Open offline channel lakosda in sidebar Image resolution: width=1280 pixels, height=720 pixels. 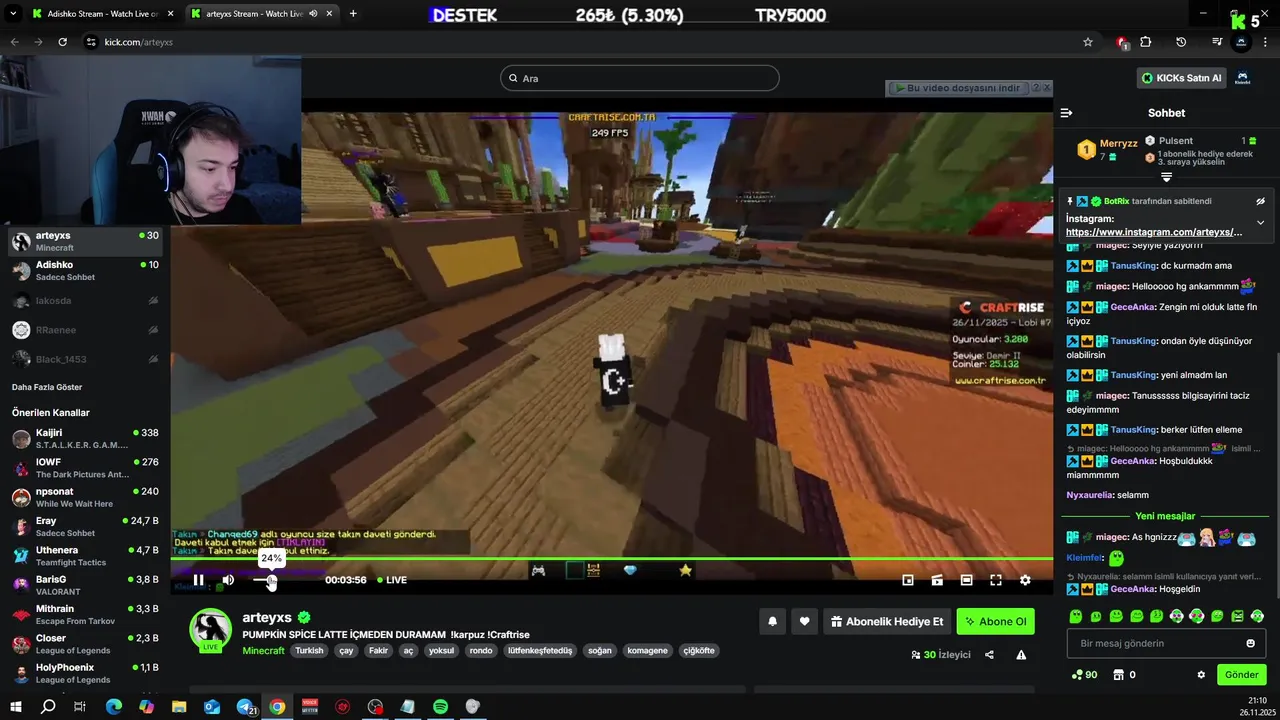[85, 300]
